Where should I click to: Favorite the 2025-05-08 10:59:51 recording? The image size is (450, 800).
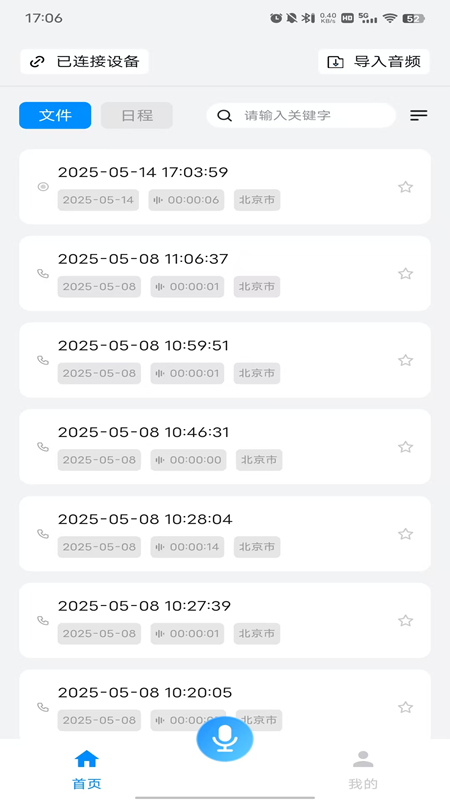coord(406,360)
